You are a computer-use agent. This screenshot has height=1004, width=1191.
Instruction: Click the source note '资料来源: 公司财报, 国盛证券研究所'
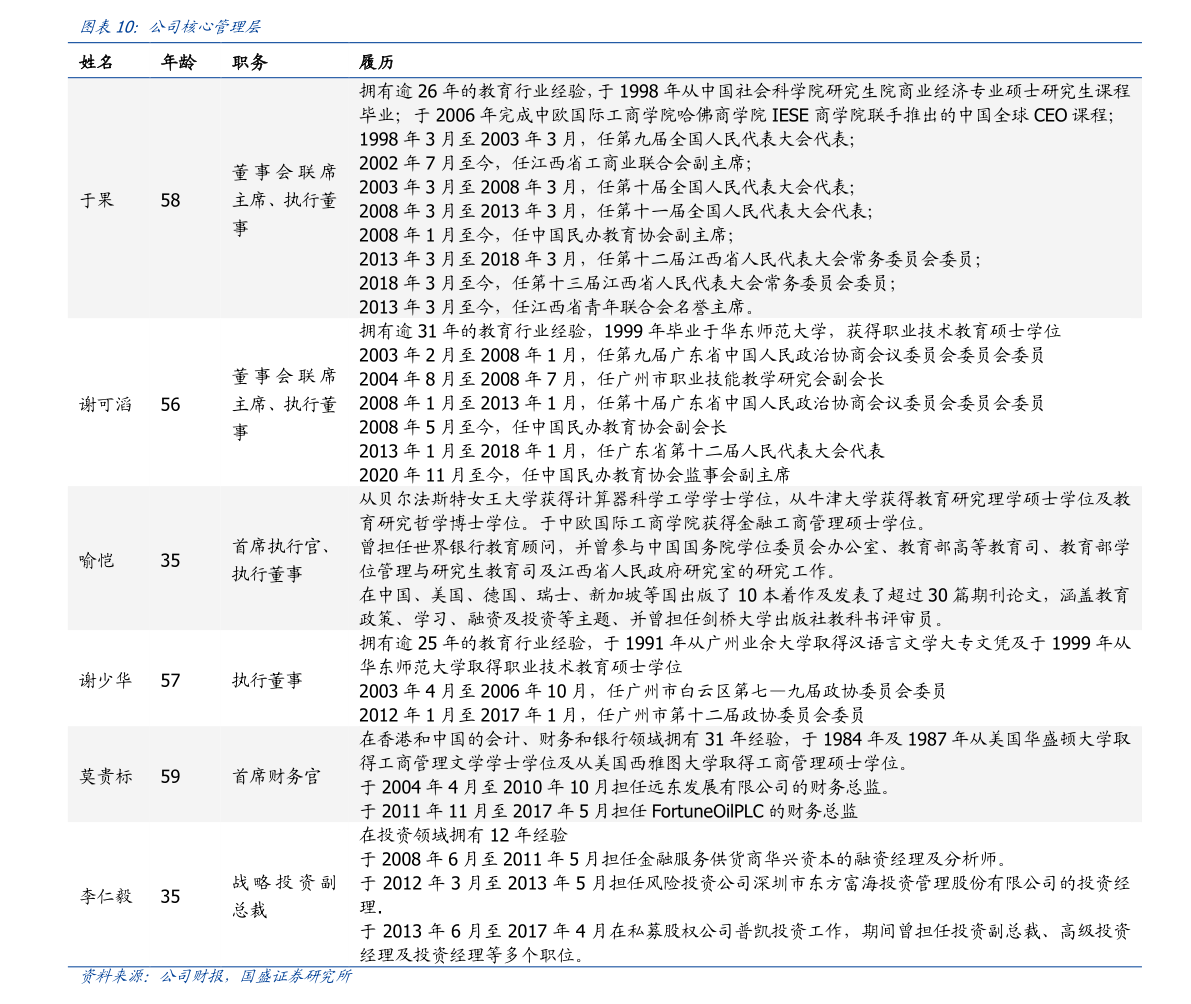click(x=216, y=976)
